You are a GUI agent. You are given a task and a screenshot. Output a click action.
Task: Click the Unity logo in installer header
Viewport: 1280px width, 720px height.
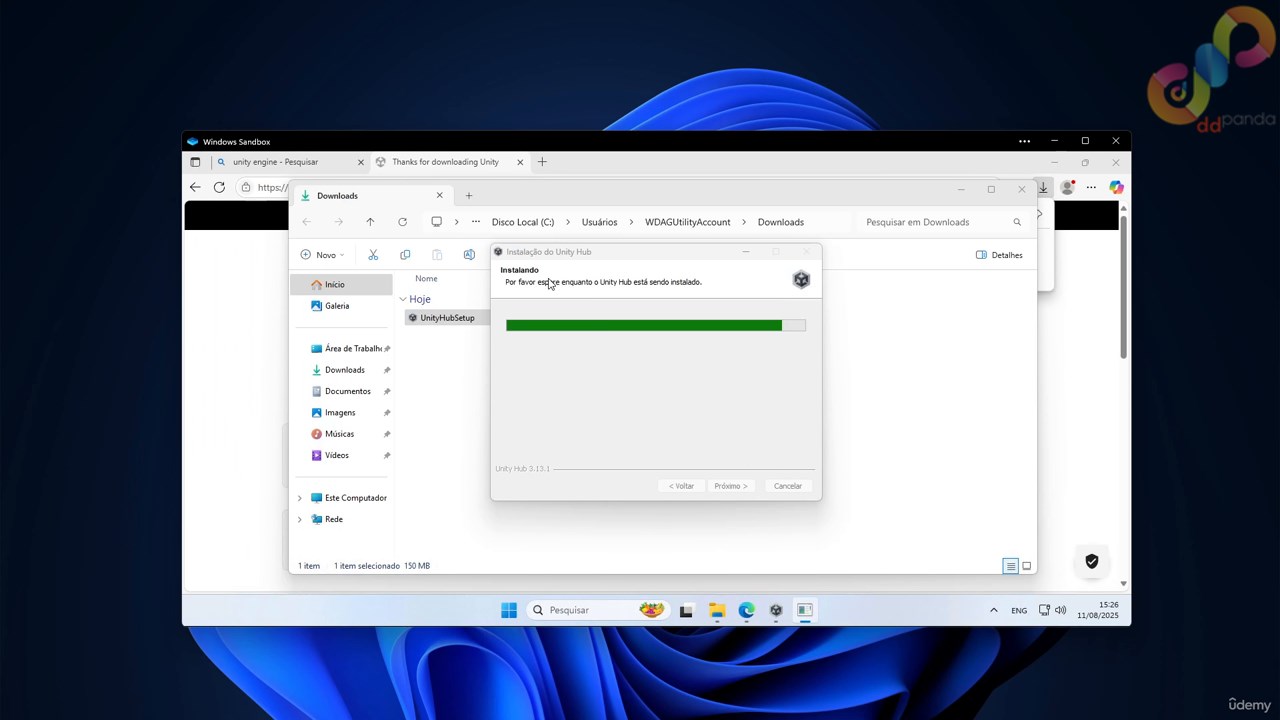click(x=801, y=280)
